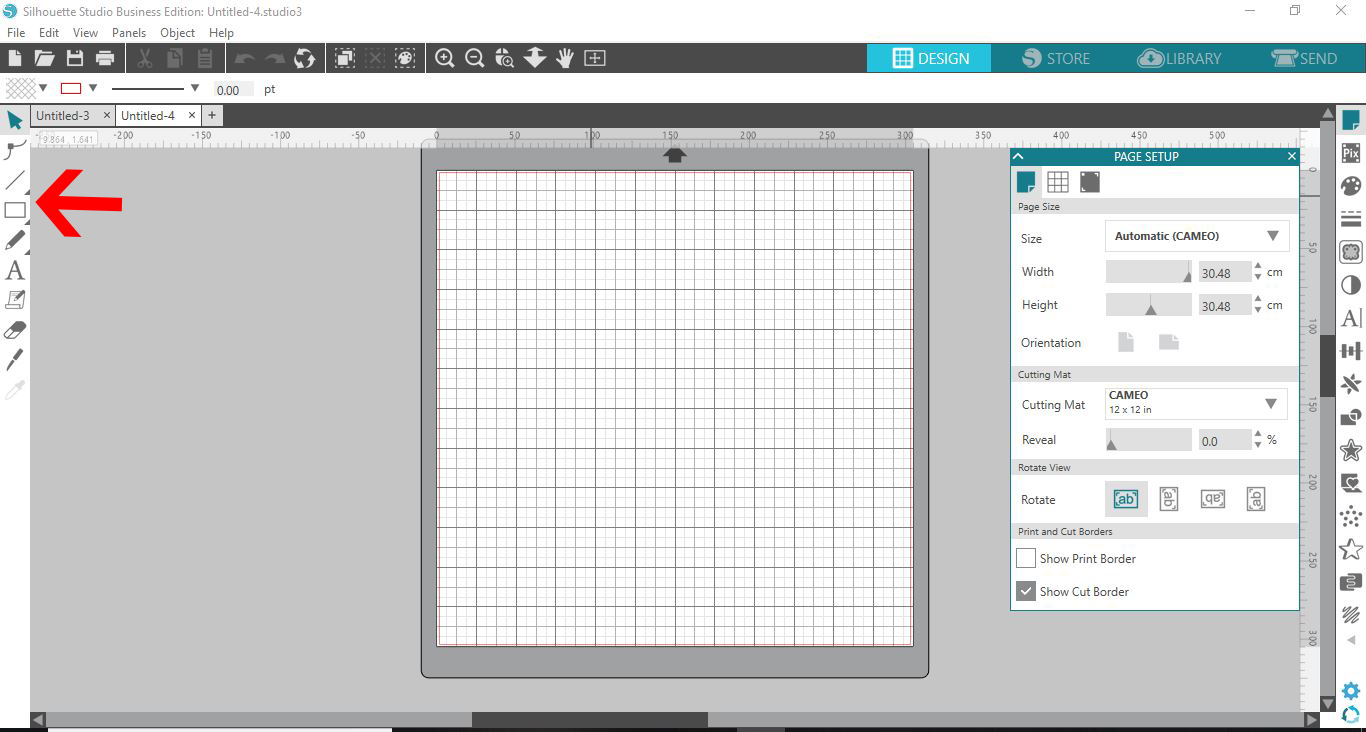Set portrait page orientation
The image size is (1366, 732).
(x=1126, y=342)
